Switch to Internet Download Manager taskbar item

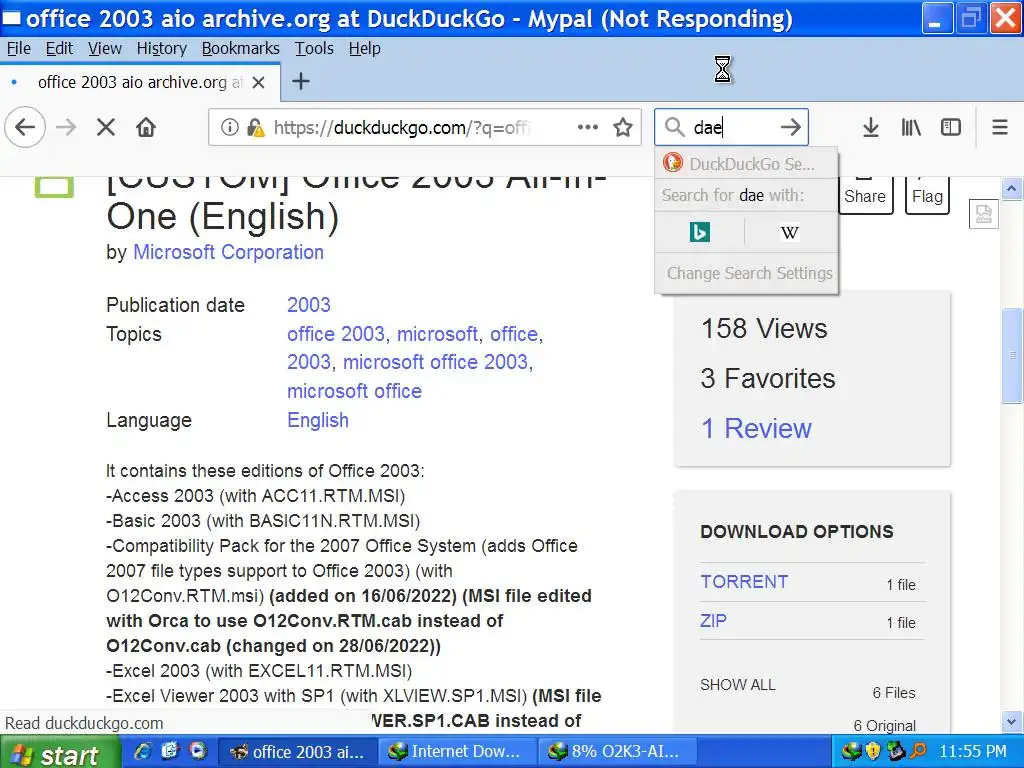click(456, 752)
